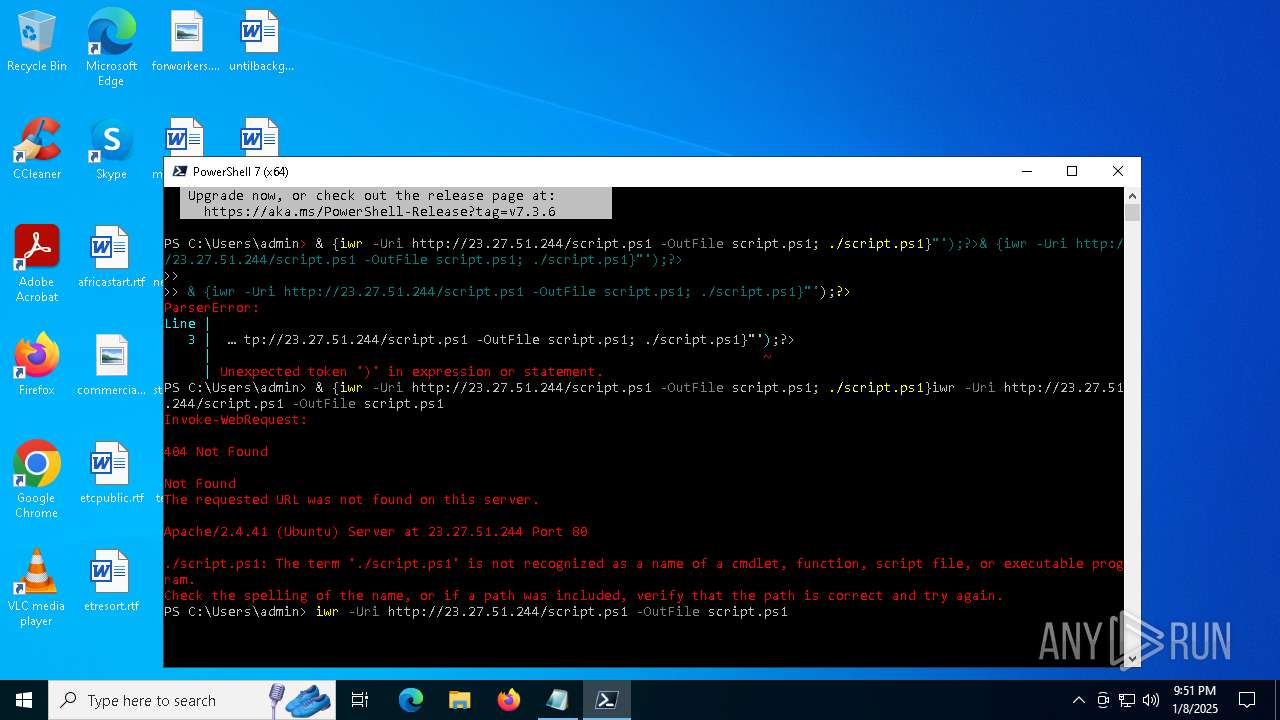This screenshot has width=1280, height=720.
Task: Launch the Google Chrome desktop shortcut
Action: tap(37, 480)
